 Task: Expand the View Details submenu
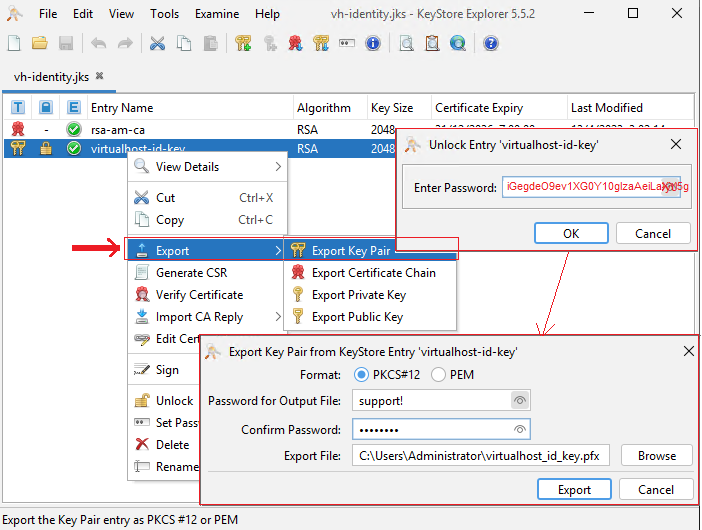pos(207,167)
